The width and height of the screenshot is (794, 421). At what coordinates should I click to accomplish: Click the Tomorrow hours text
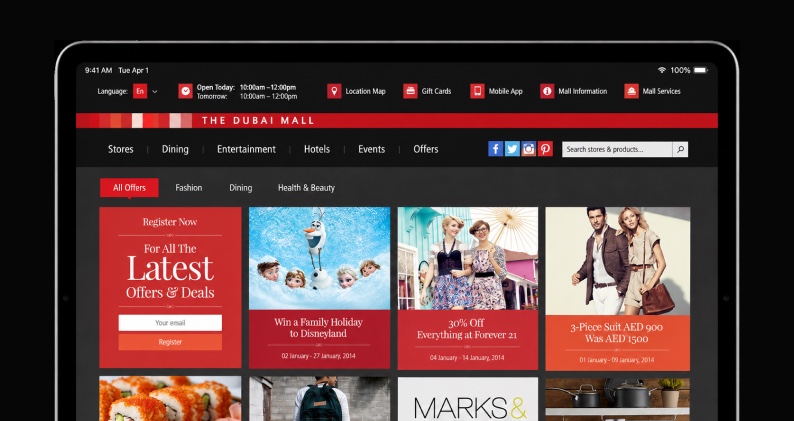click(x=247, y=96)
